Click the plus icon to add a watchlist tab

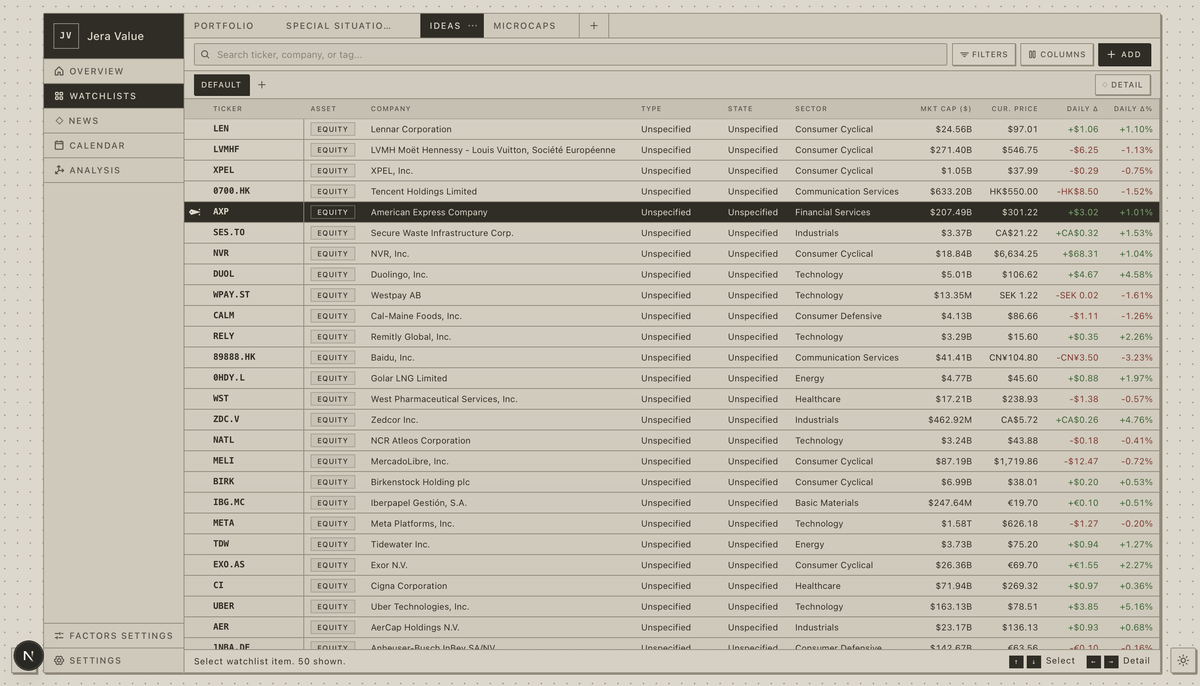tap(594, 26)
